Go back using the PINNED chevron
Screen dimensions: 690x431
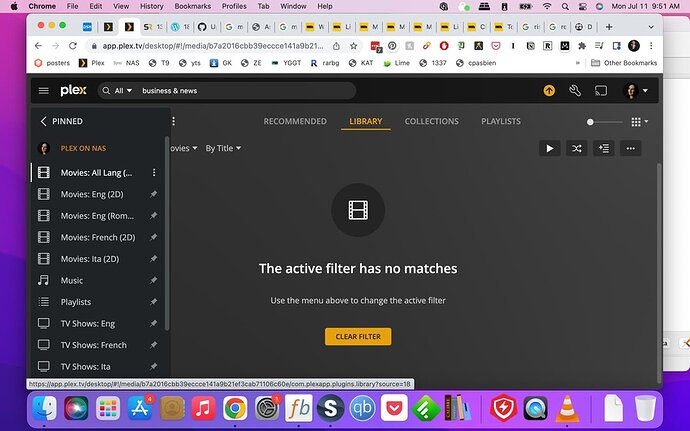click(43, 122)
